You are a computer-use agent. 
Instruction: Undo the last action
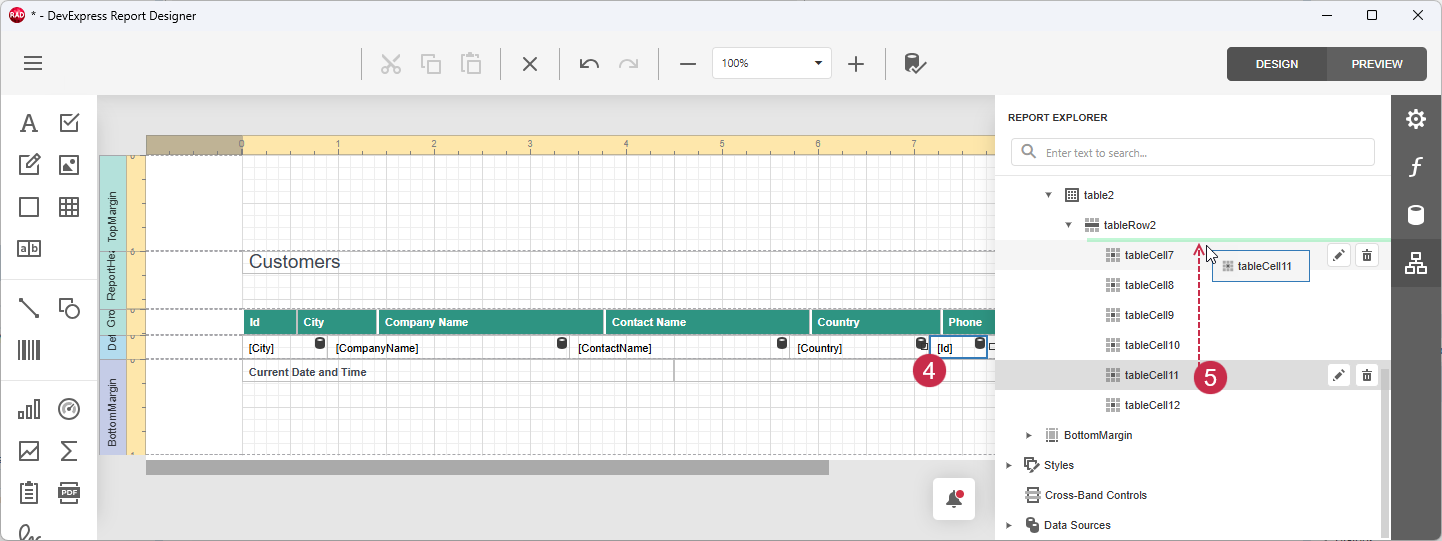(x=589, y=64)
